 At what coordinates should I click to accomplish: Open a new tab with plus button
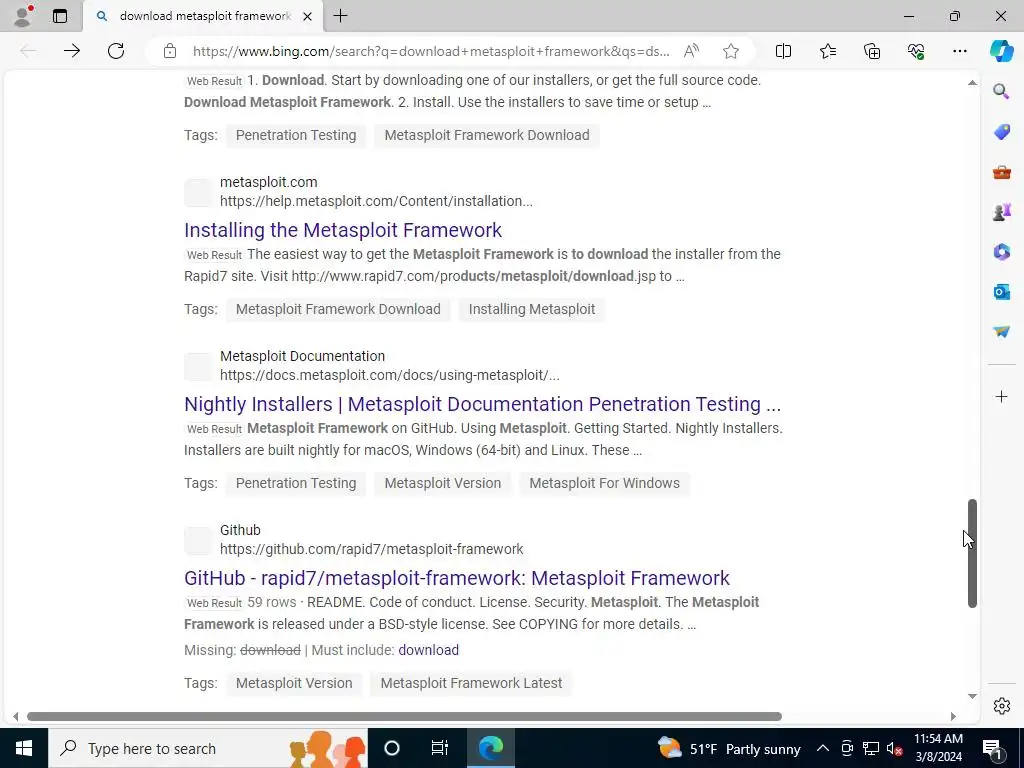coord(340,16)
